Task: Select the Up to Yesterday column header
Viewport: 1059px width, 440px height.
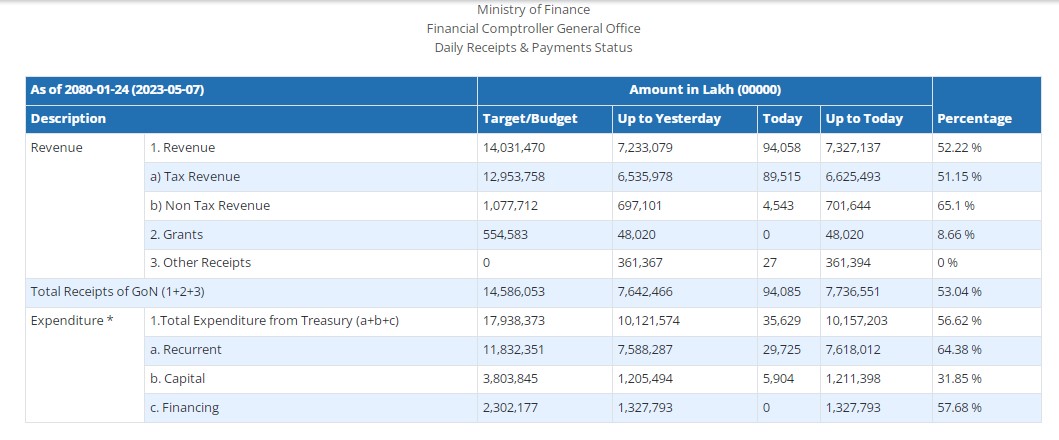Action: tap(669, 118)
